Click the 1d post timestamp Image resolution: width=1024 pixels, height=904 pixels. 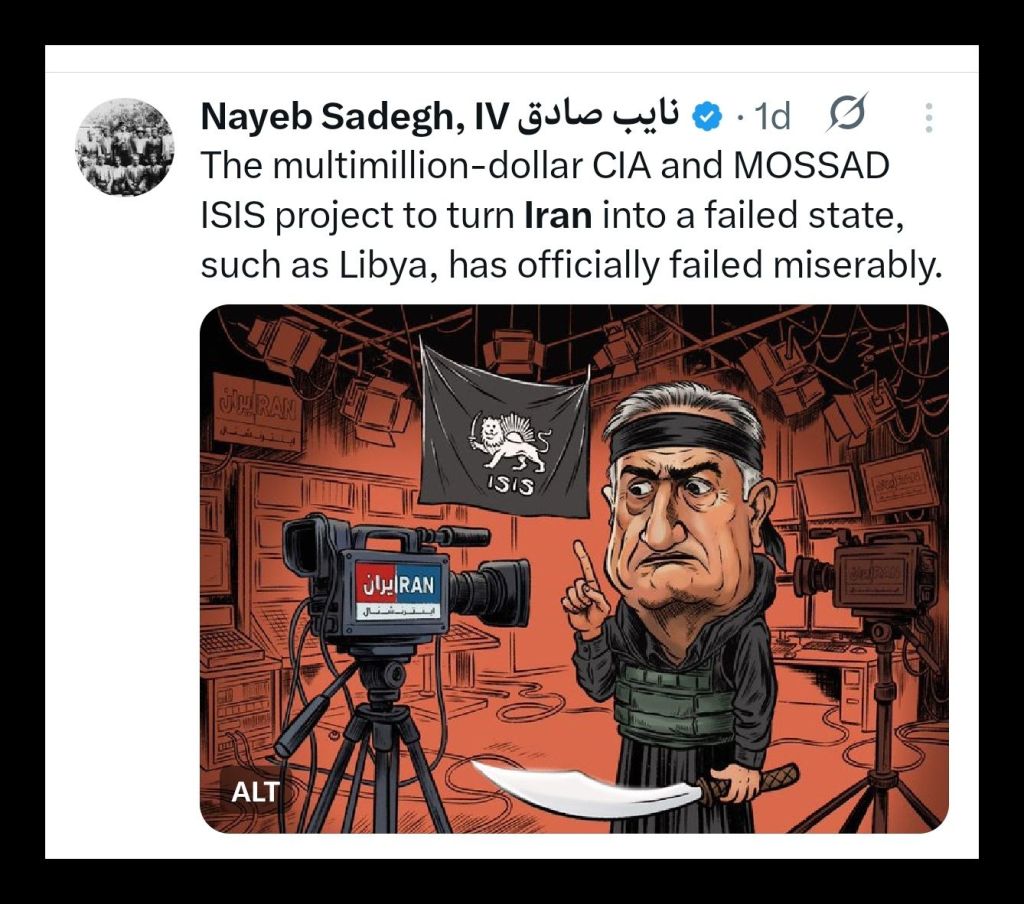click(x=772, y=117)
